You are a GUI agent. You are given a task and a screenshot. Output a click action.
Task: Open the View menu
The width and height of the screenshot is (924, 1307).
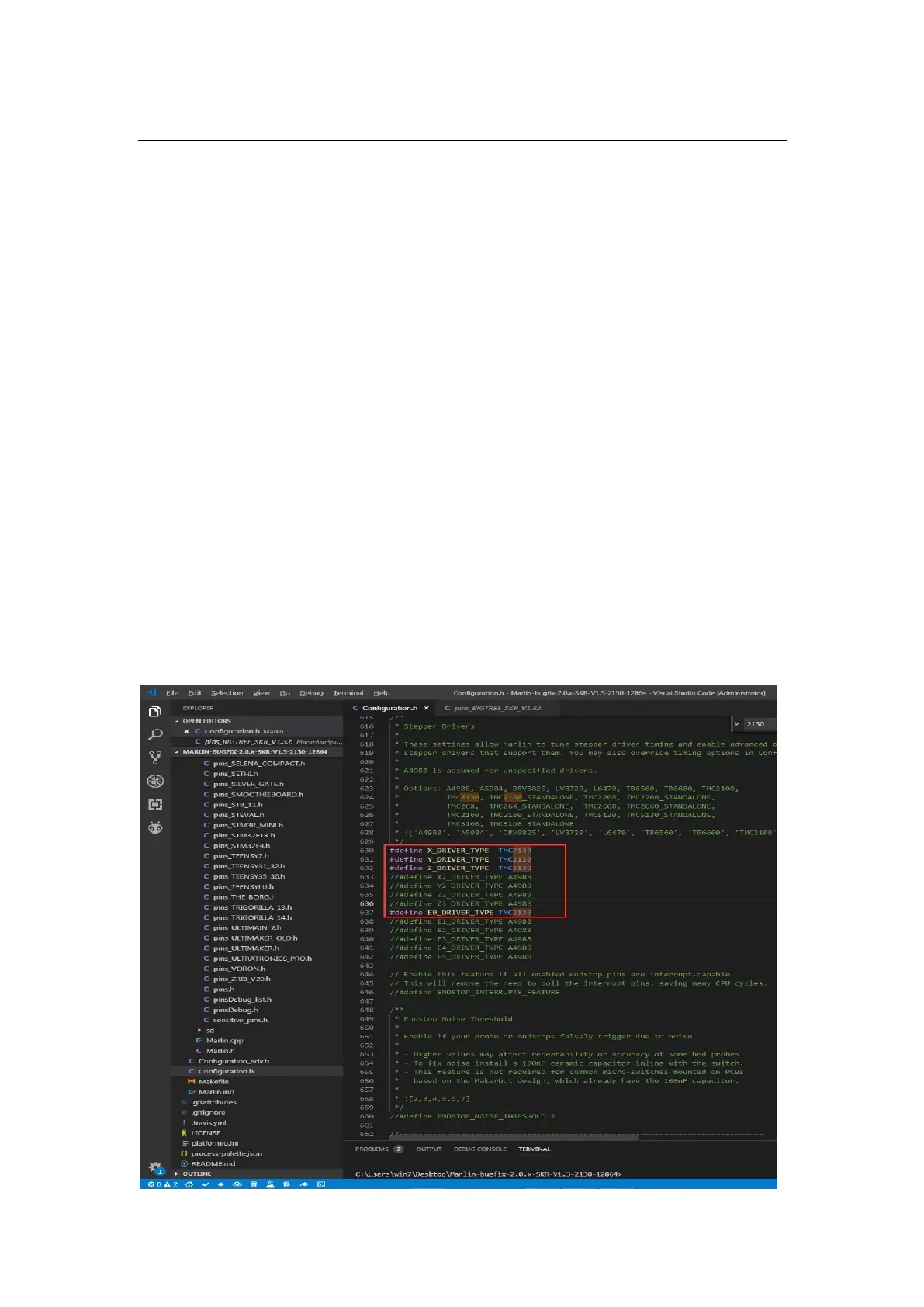coord(261,693)
